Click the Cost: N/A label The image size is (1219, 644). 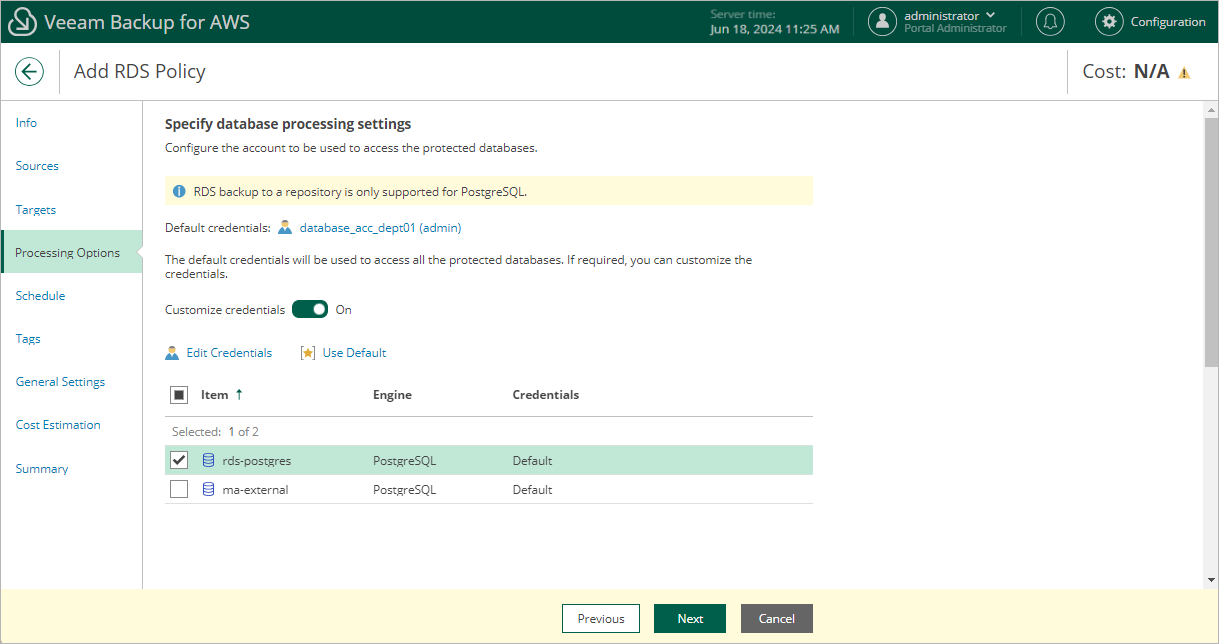coord(1126,72)
